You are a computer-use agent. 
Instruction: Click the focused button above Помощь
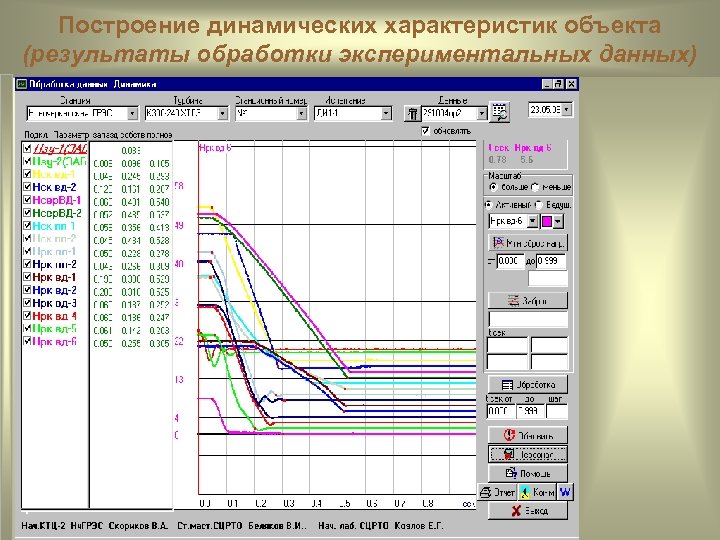click(528, 454)
